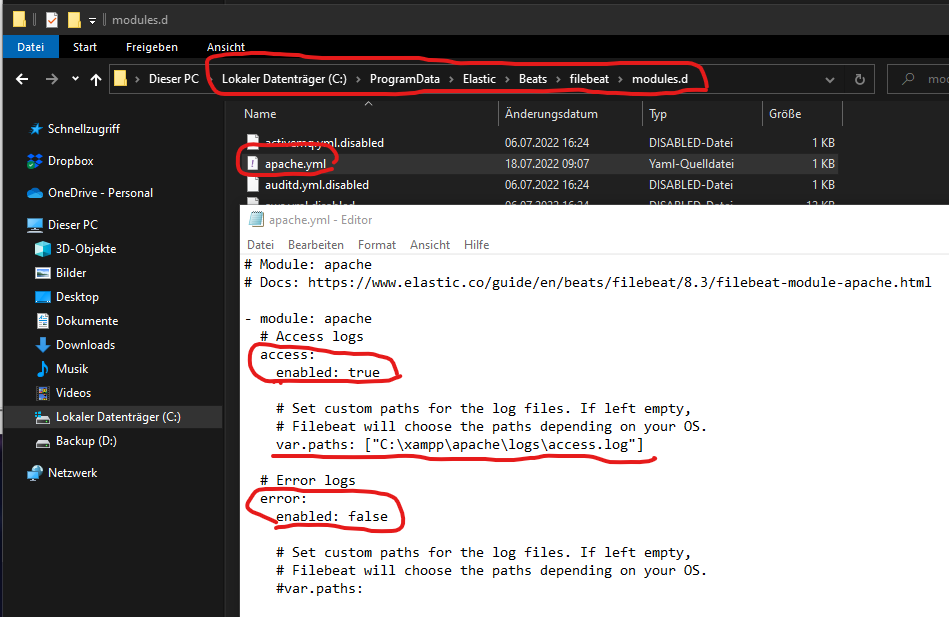Switch to the Ansicht ribbon tab

coord(226,47)
